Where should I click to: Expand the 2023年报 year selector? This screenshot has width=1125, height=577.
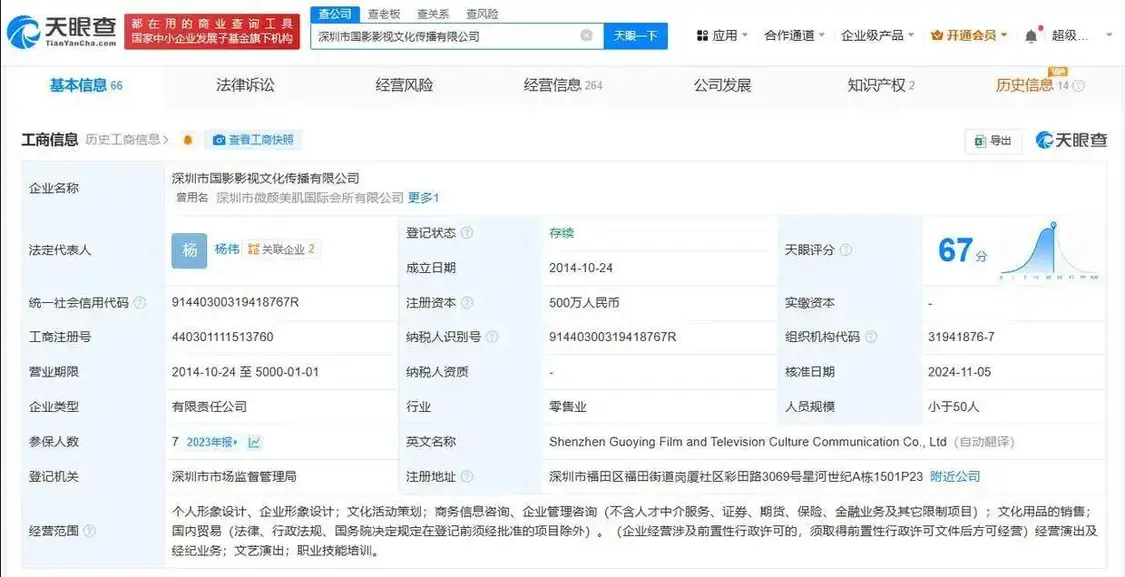point(212,442)
